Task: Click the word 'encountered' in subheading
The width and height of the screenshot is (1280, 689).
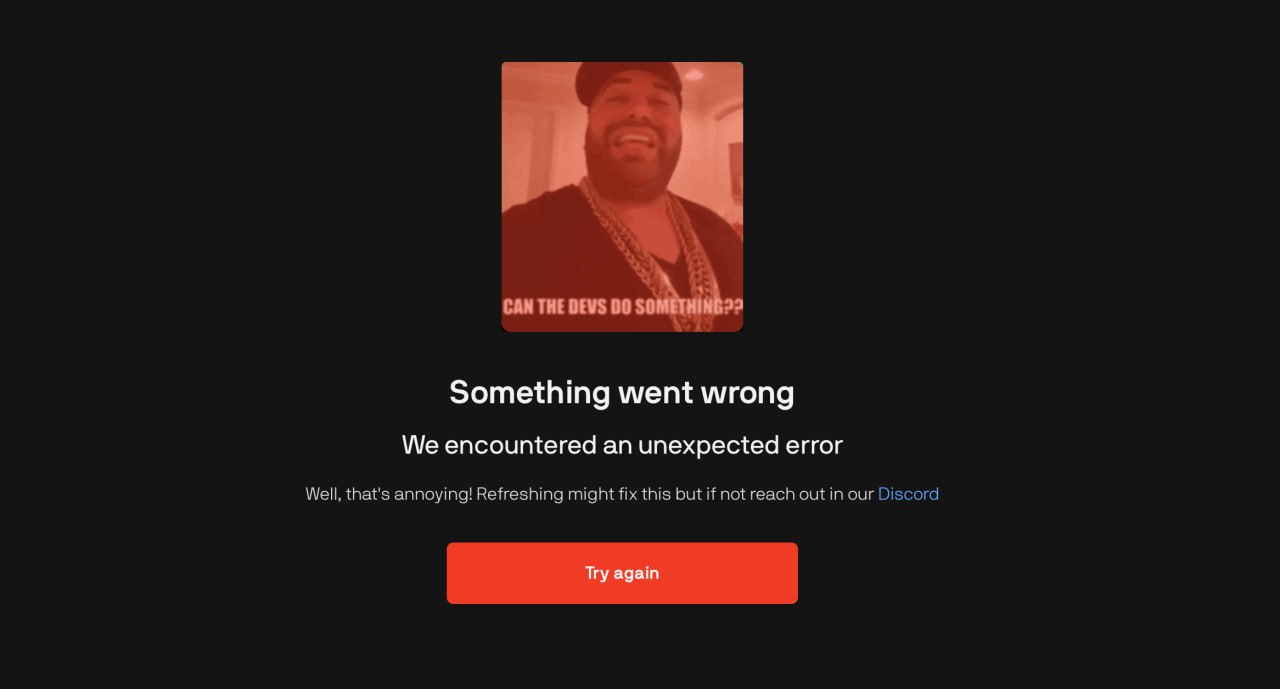Action: 520,445
